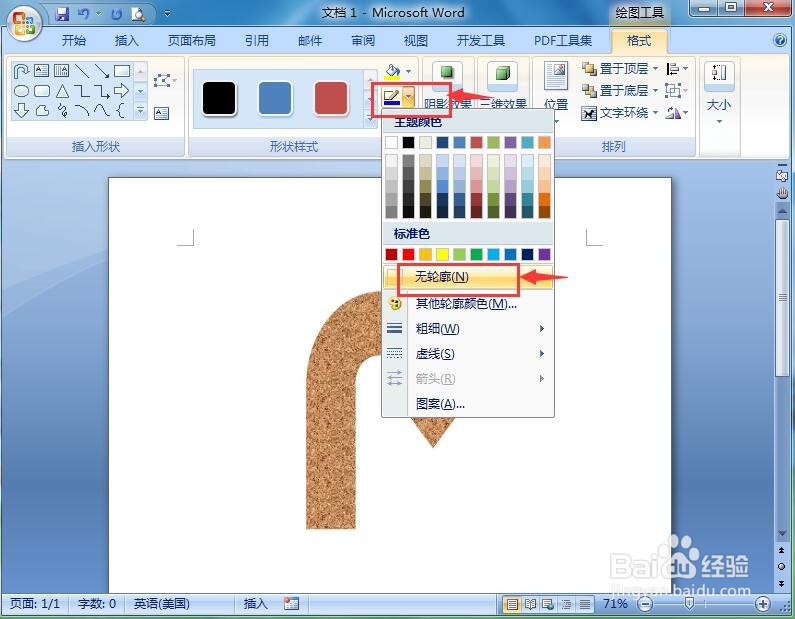Open the Edit Shape points tool
Screen dimensions: 795x619
click(x=163, y=81)
